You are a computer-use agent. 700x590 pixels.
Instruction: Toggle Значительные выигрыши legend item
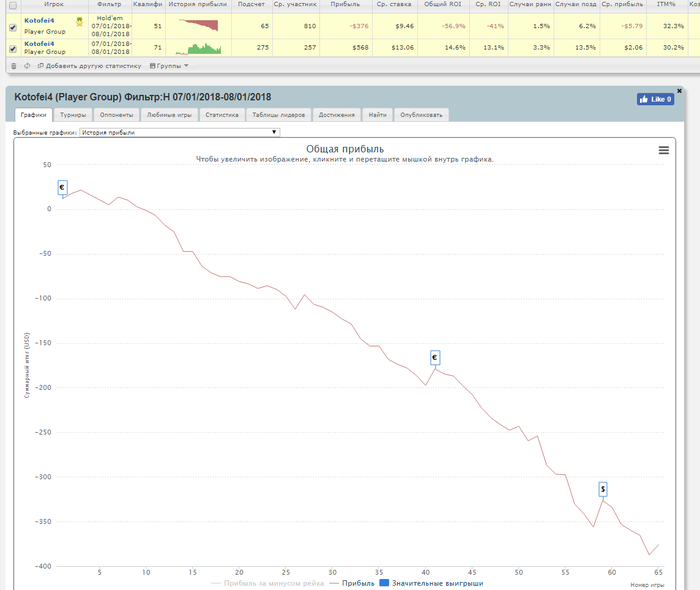(432, 583)
